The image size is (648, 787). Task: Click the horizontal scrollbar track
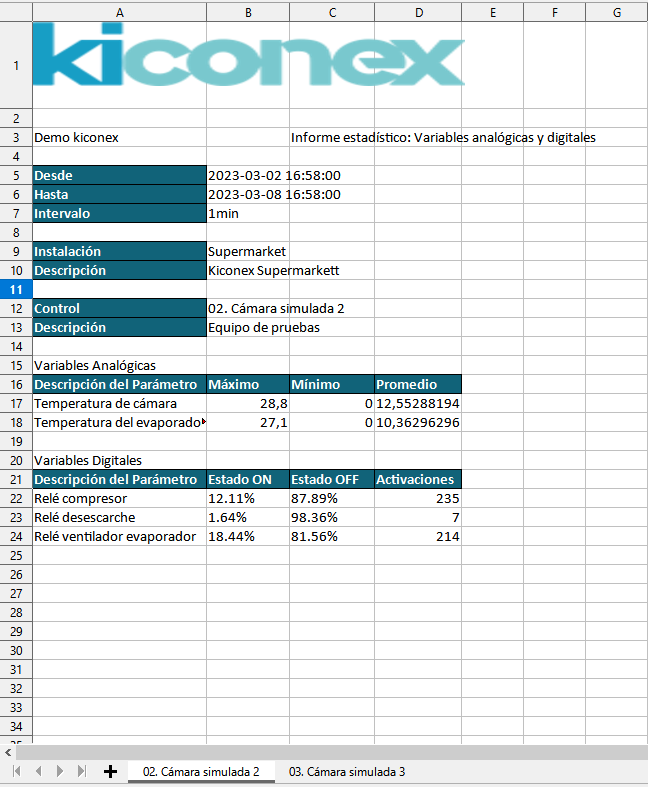330,752
